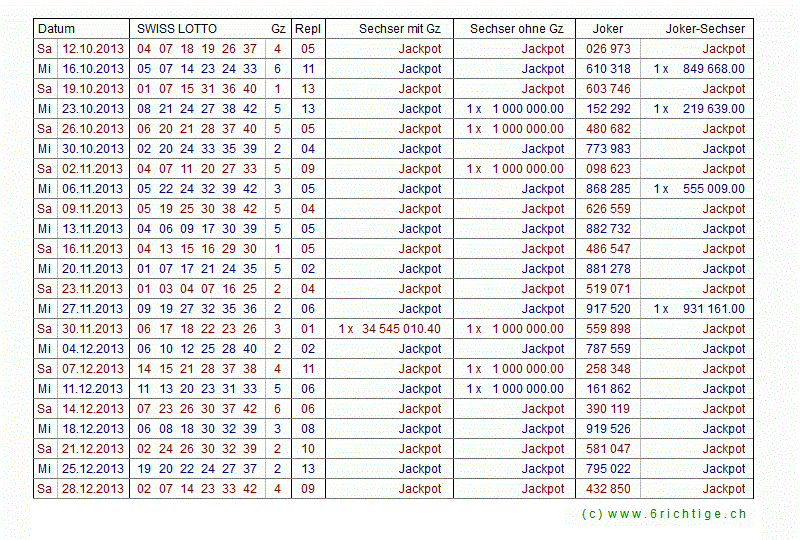Click the Sechser mit Gz header
800x540 pixels.
point(400,29)
